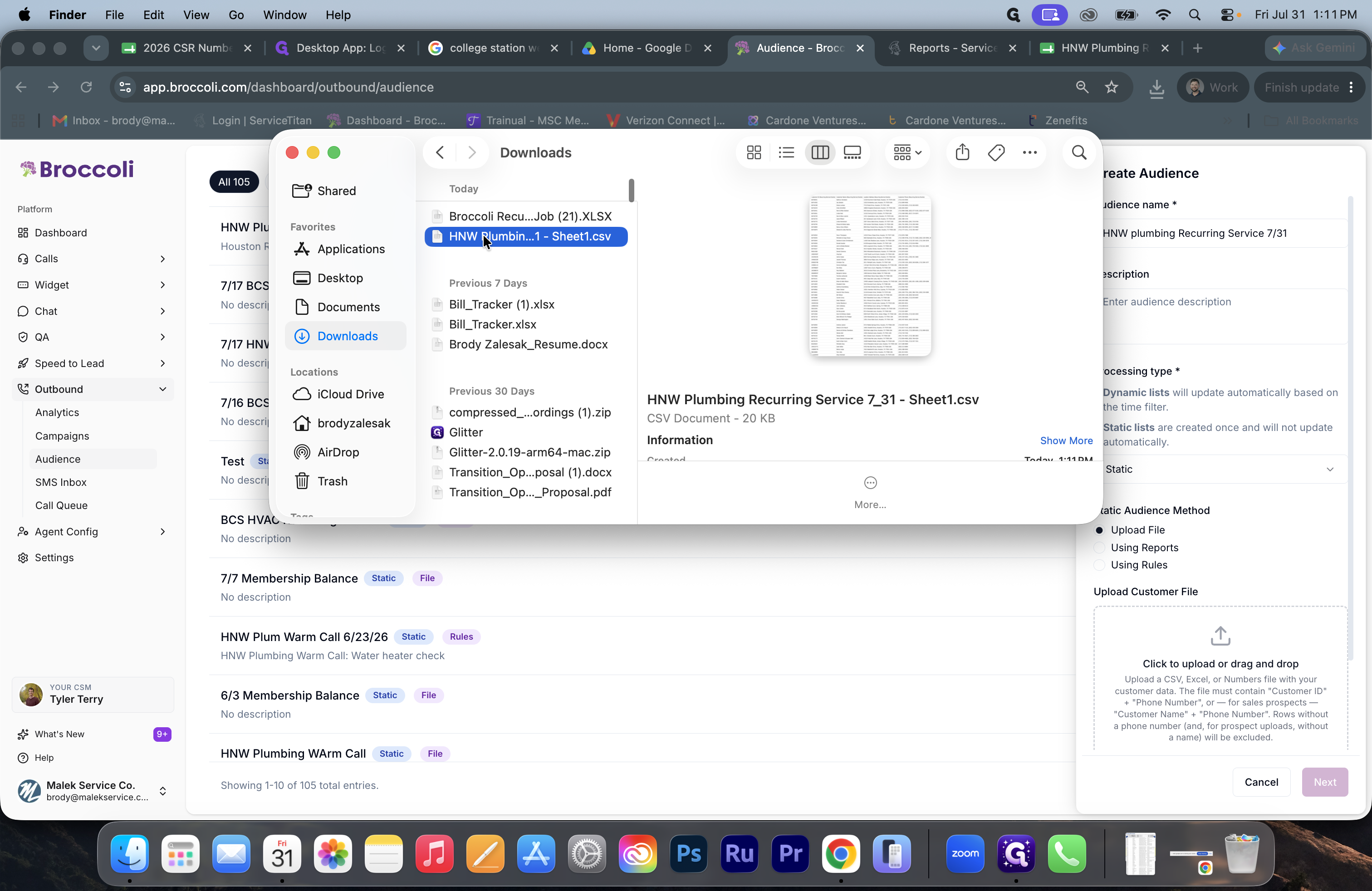
Task: Select Broccoli Recu...Job (21).XLSX file
Action: 526,217
